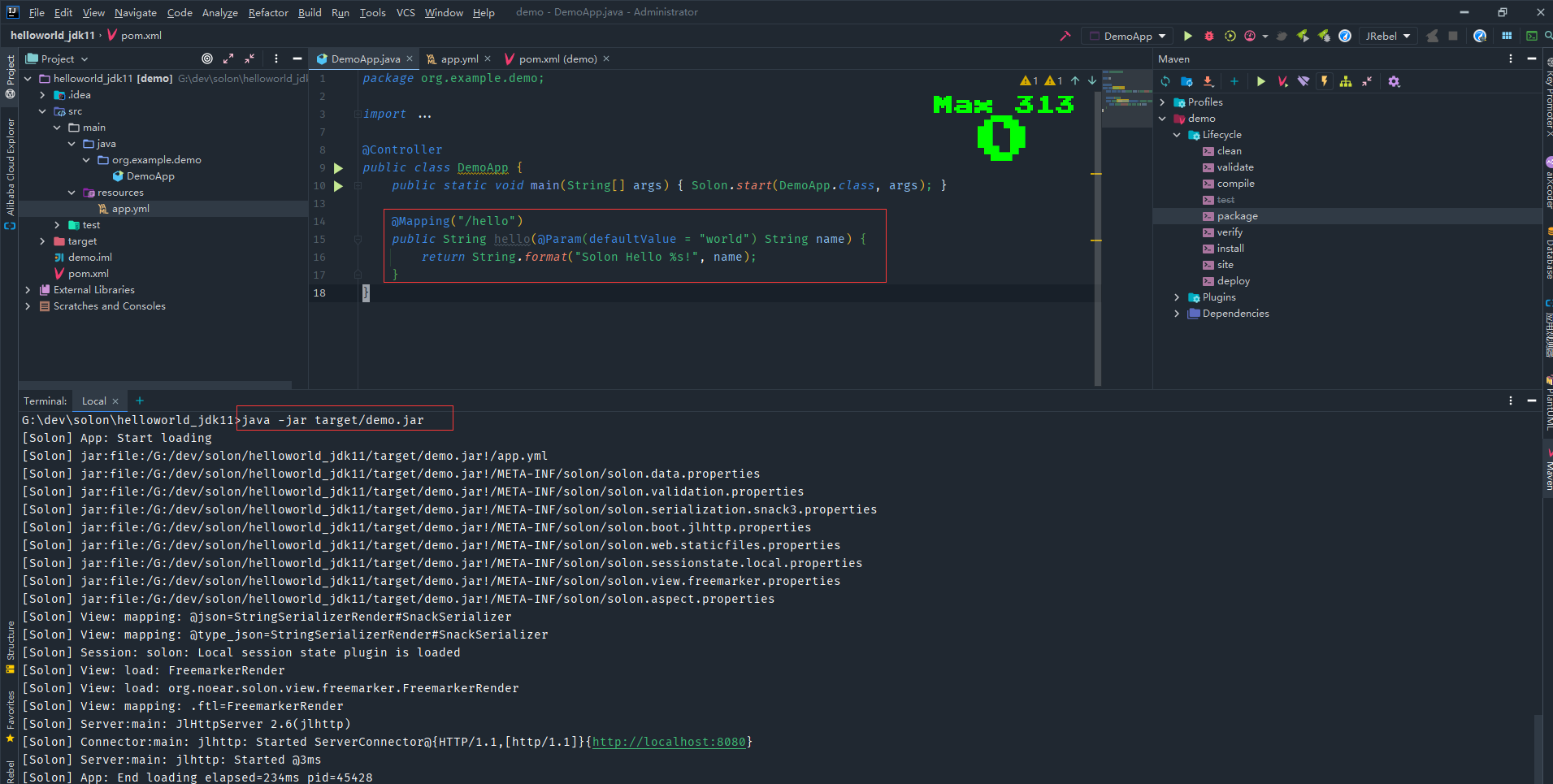Click run gutter icon beside main method
Screen dimensions: 1553x784
[338, 186]
